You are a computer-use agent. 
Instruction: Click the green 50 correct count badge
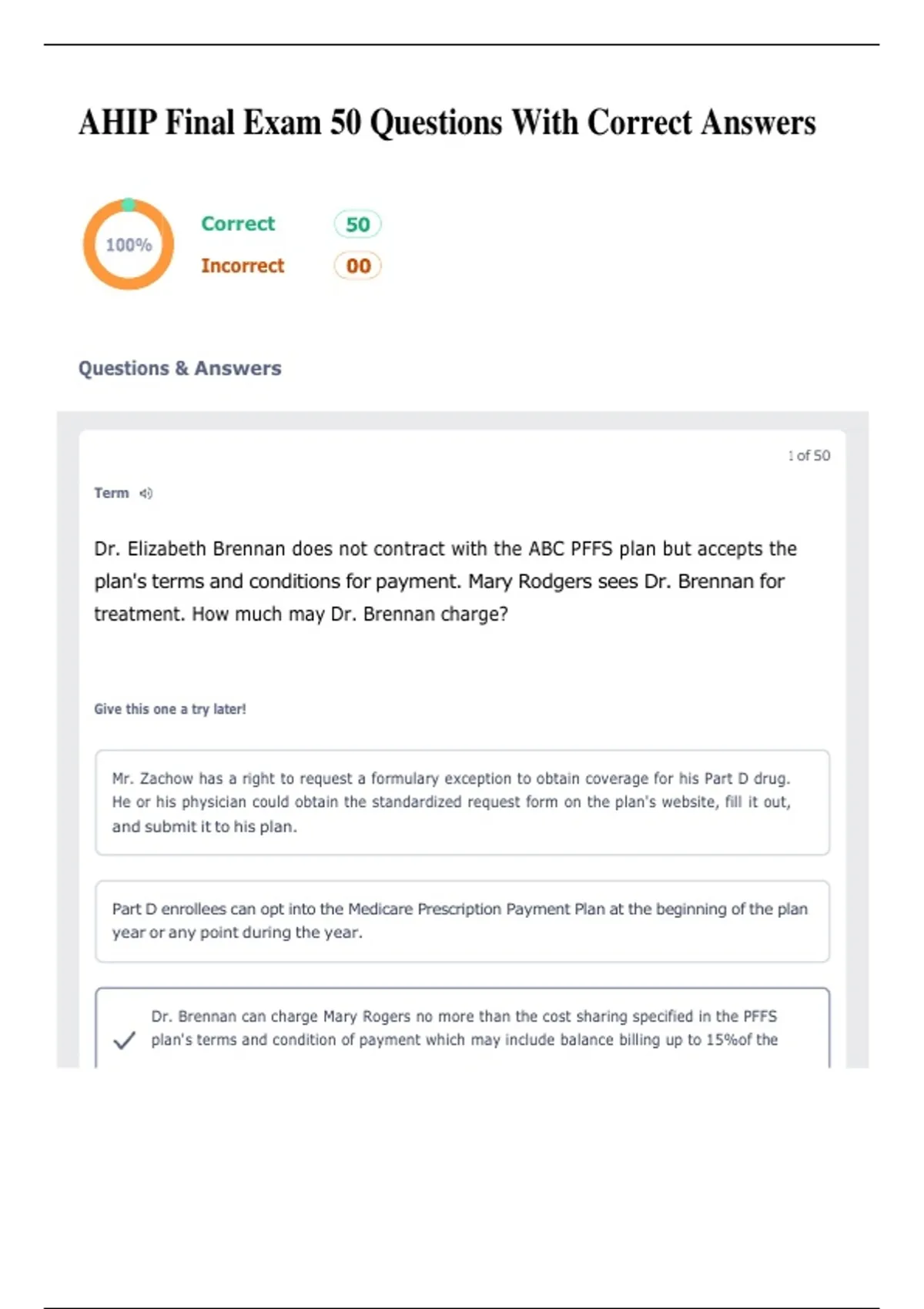click(x=357, y=224)
